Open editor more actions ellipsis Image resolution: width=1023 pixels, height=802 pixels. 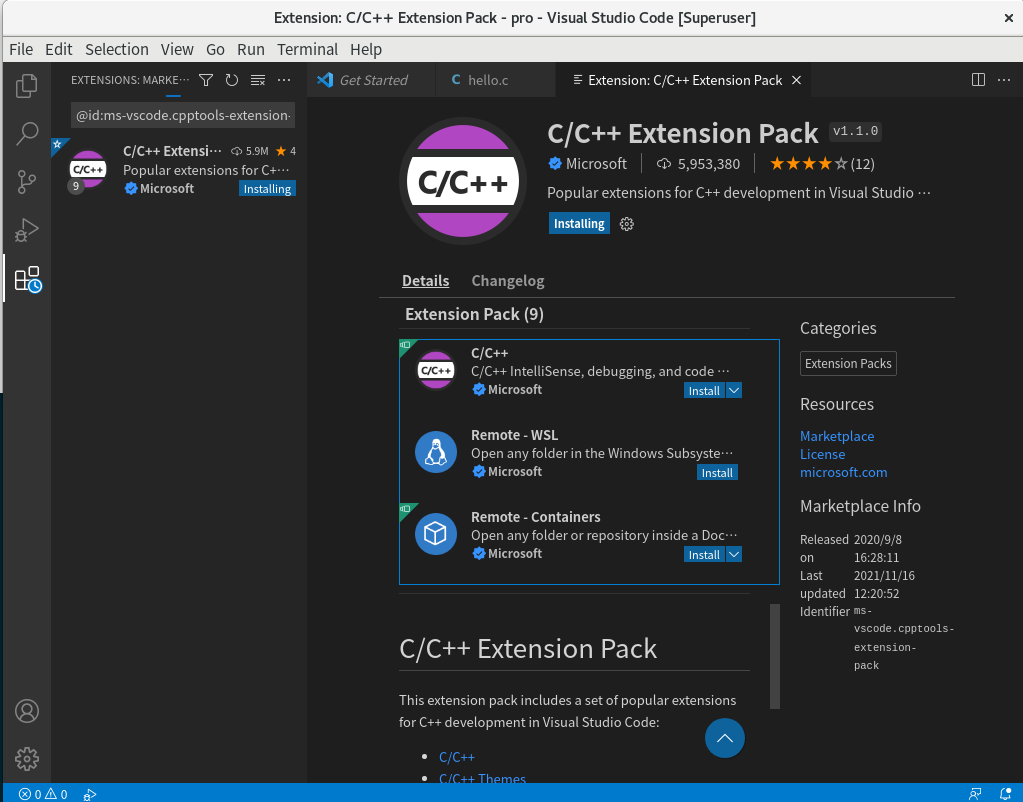[x=1004, y=80]
